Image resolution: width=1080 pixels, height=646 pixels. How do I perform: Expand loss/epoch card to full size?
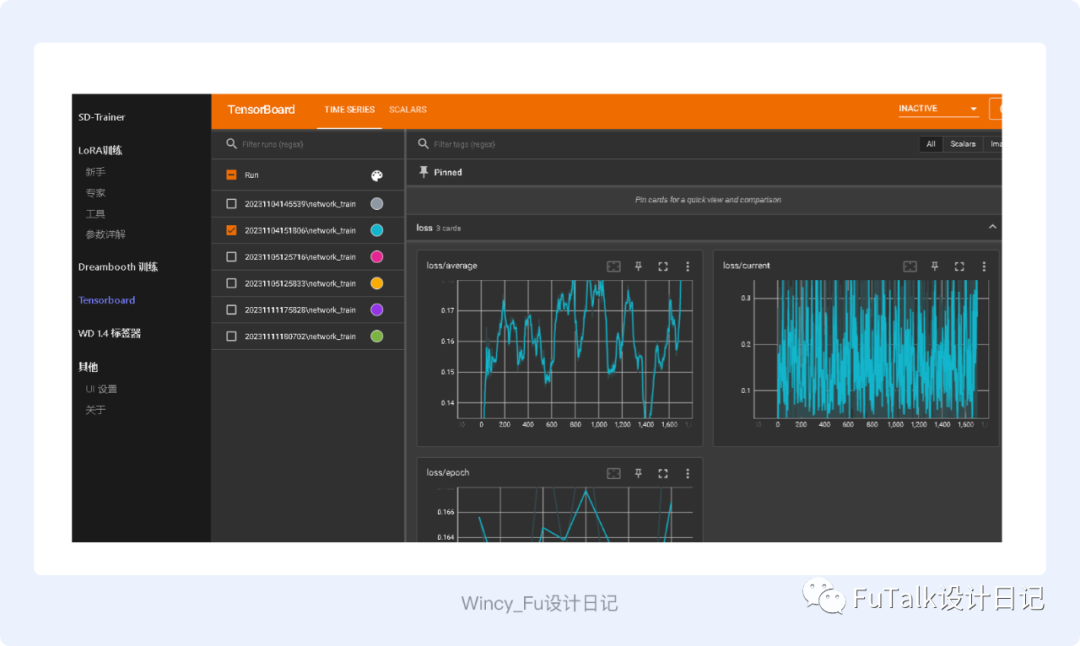coord(663,474)
